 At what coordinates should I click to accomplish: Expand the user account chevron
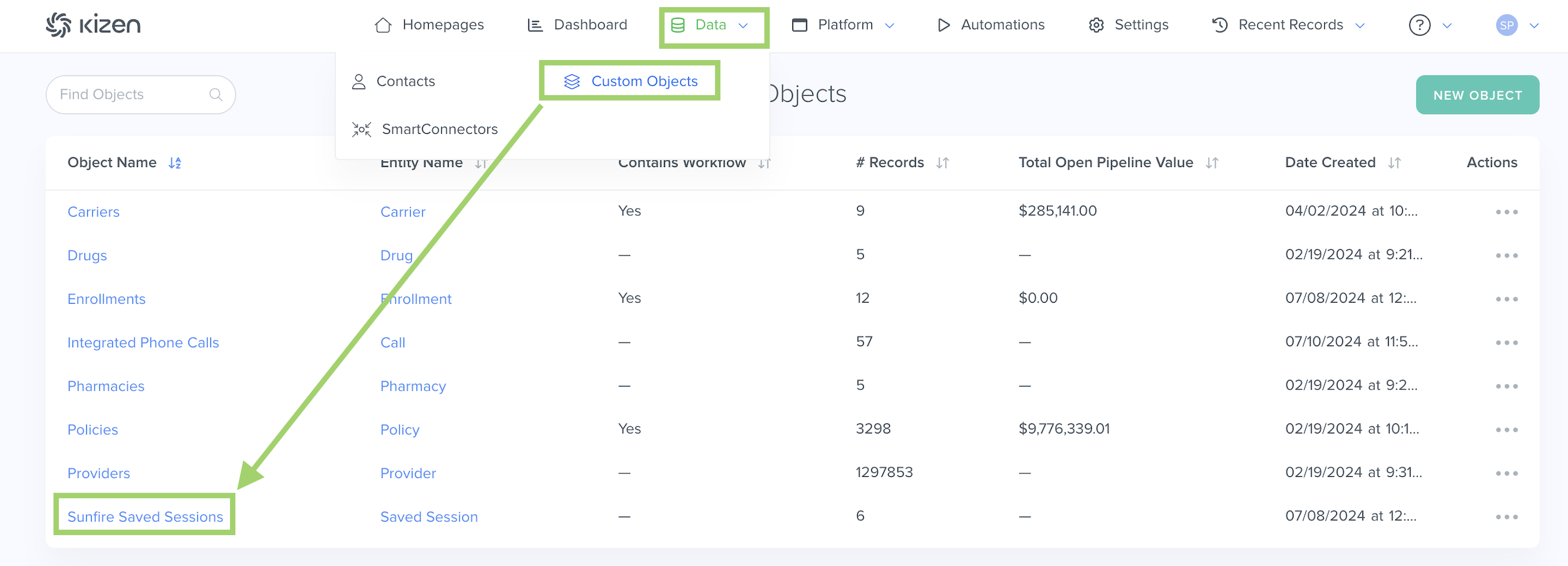1535,26
